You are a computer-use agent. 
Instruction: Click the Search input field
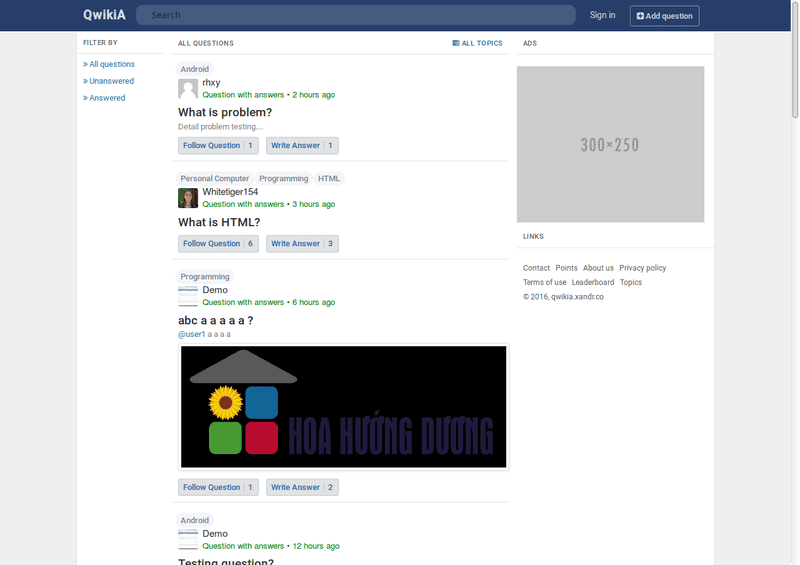356,15
